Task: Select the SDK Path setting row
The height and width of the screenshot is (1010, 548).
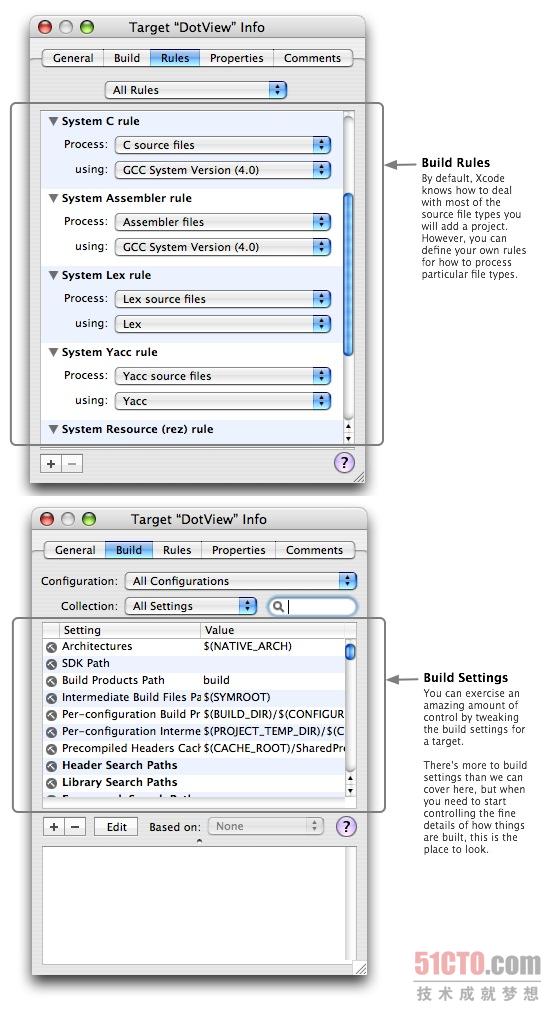Action: 194,663
